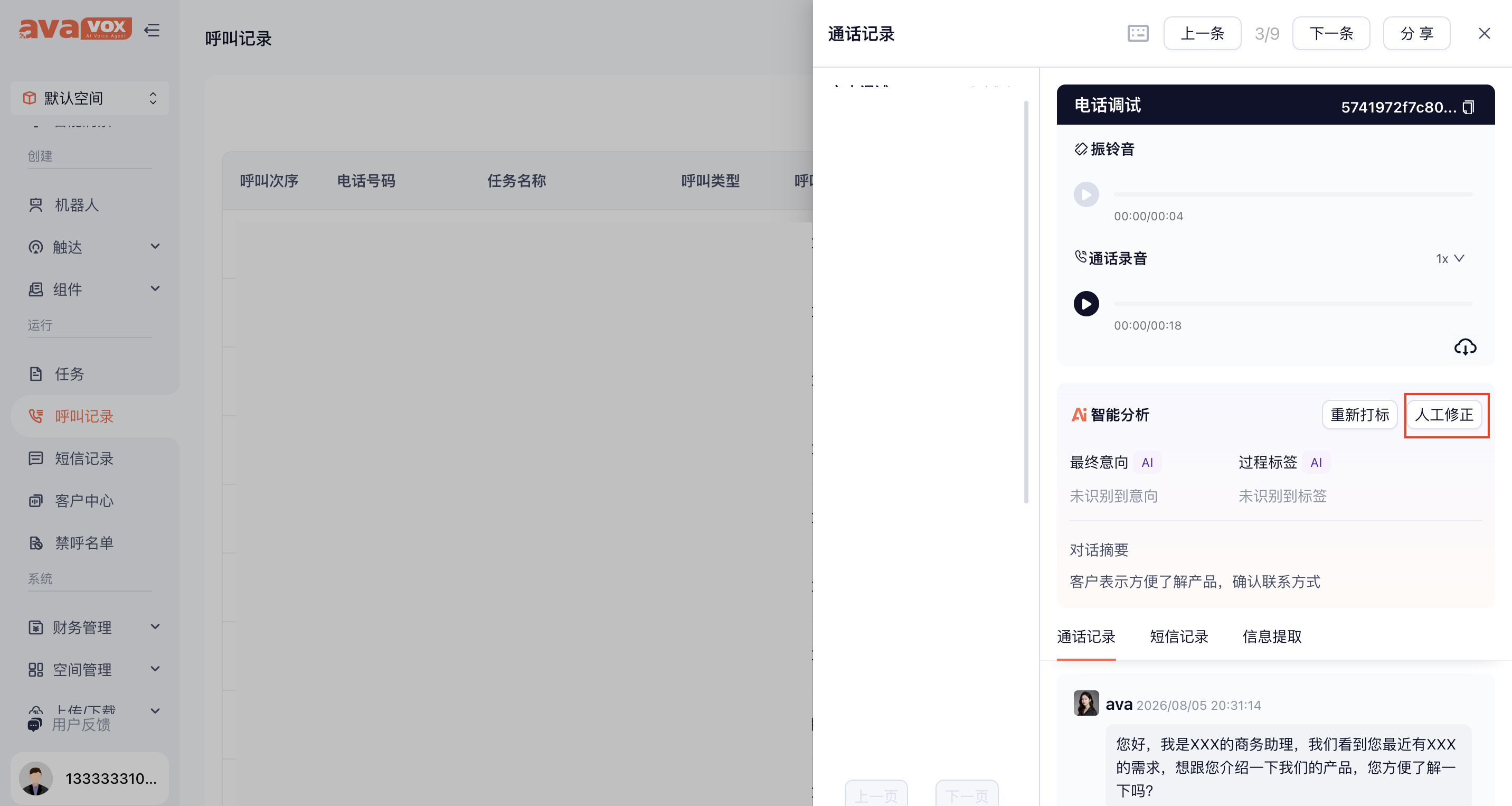
Task: Click the AI badge beside 最终意向
Action: [1147, 463]
